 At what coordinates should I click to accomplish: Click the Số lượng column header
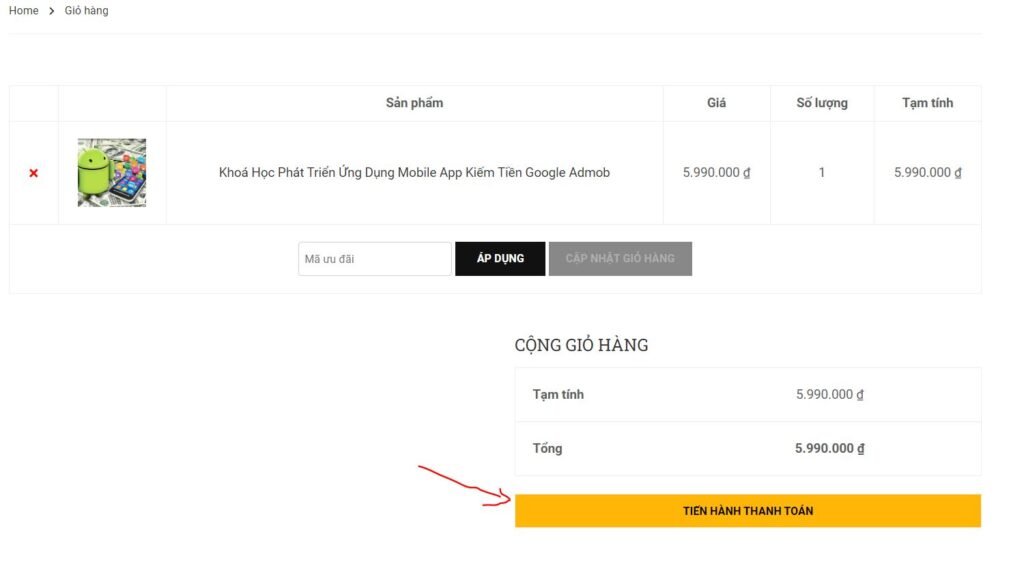pyautogui.click(x=822, y=103)
